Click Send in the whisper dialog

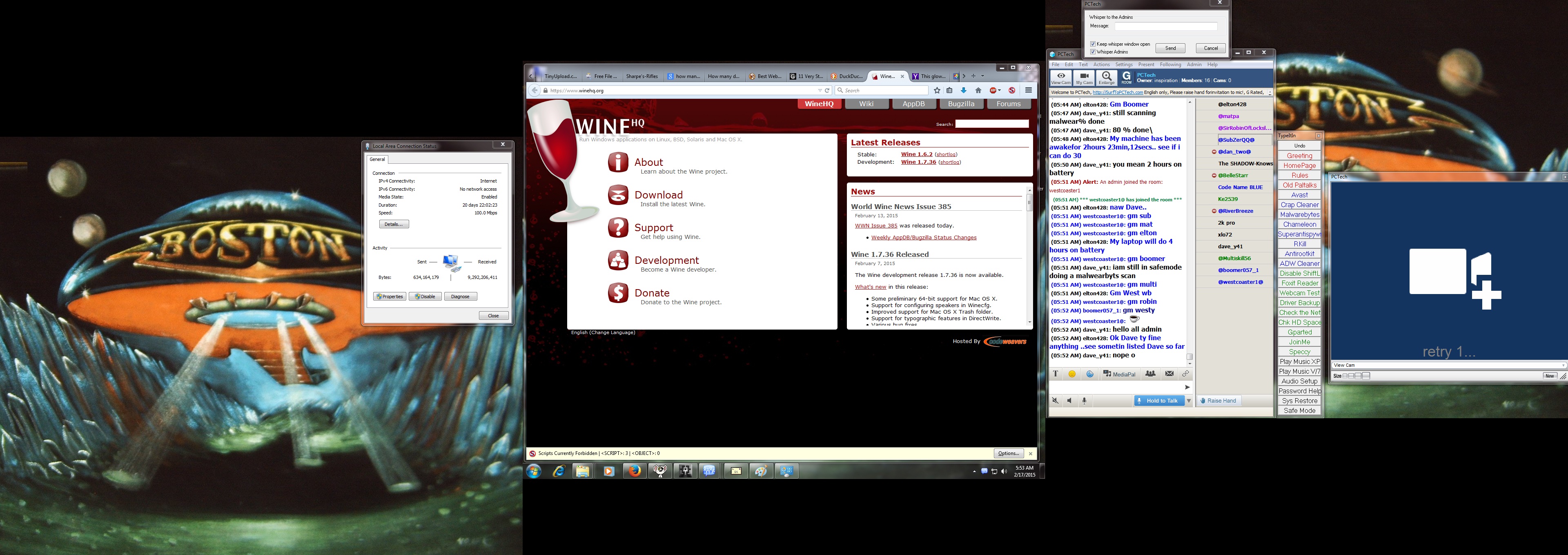[x=1170, y=48]
